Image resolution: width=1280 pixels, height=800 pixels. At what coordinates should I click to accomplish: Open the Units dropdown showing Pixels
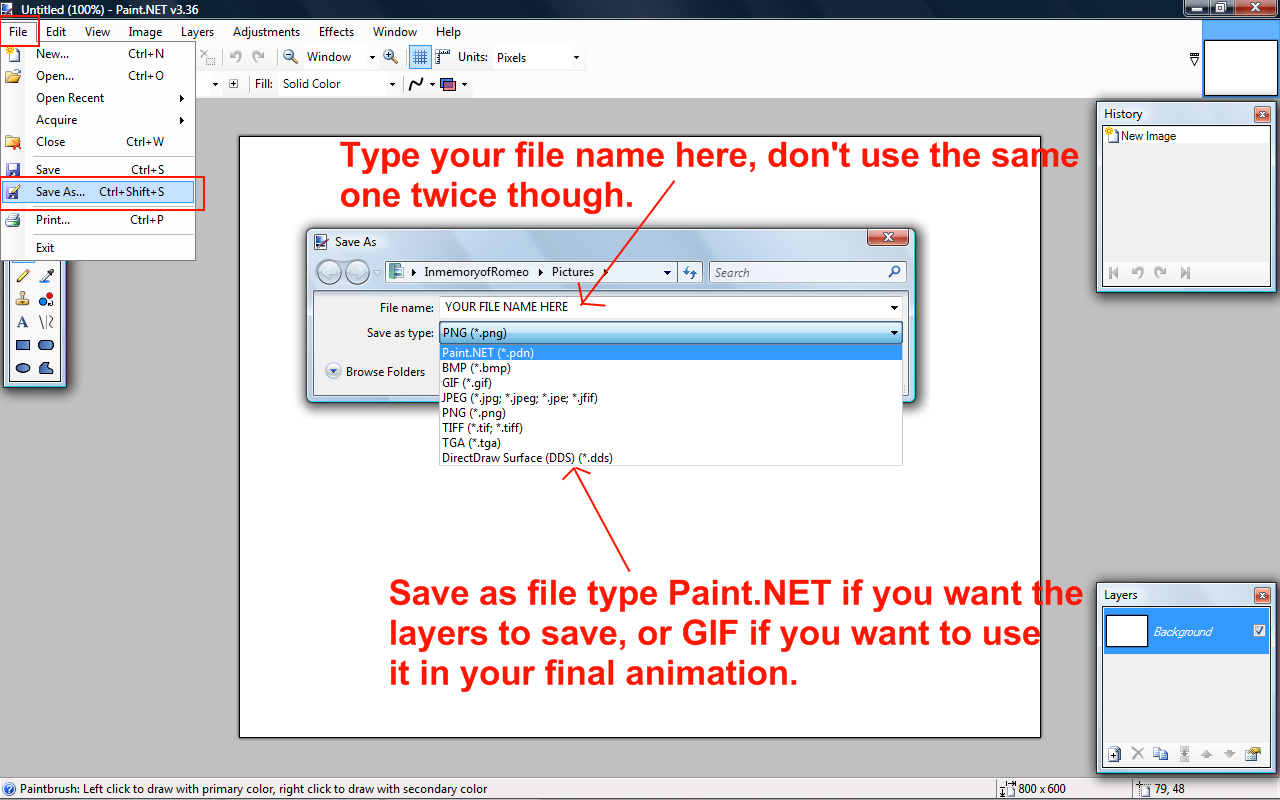tap(537, 58)
